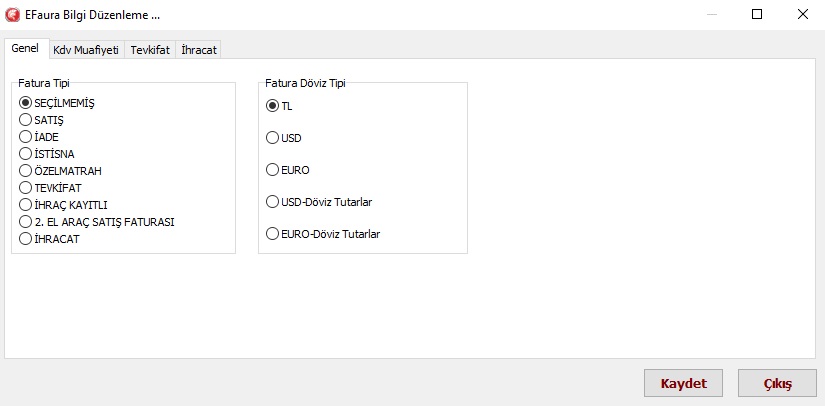Choose TEVKİFAT radio button
This screenshot has width=825, height=406.
(26, 188)
